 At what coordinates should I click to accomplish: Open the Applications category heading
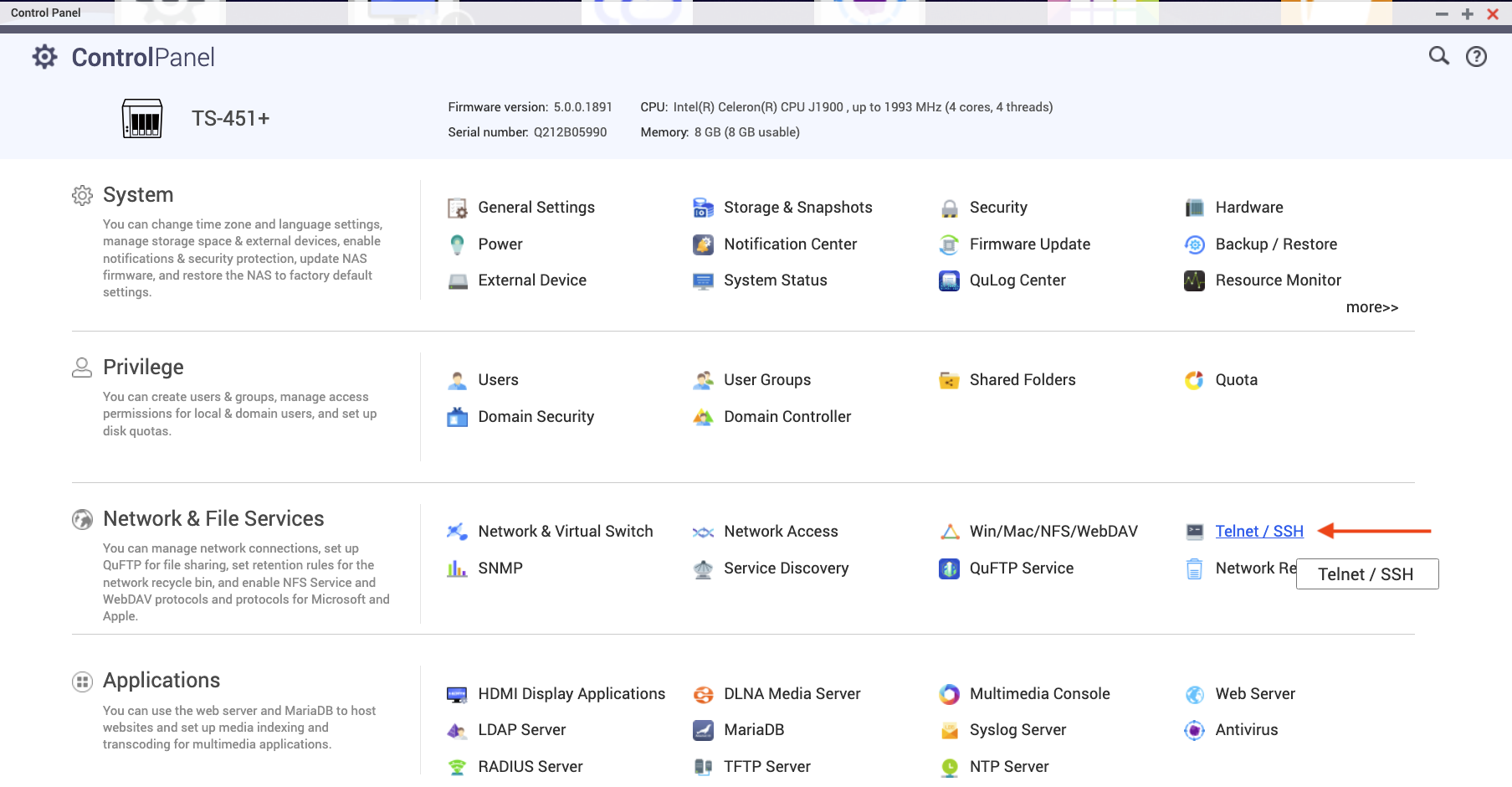click(x=161, y=681)
